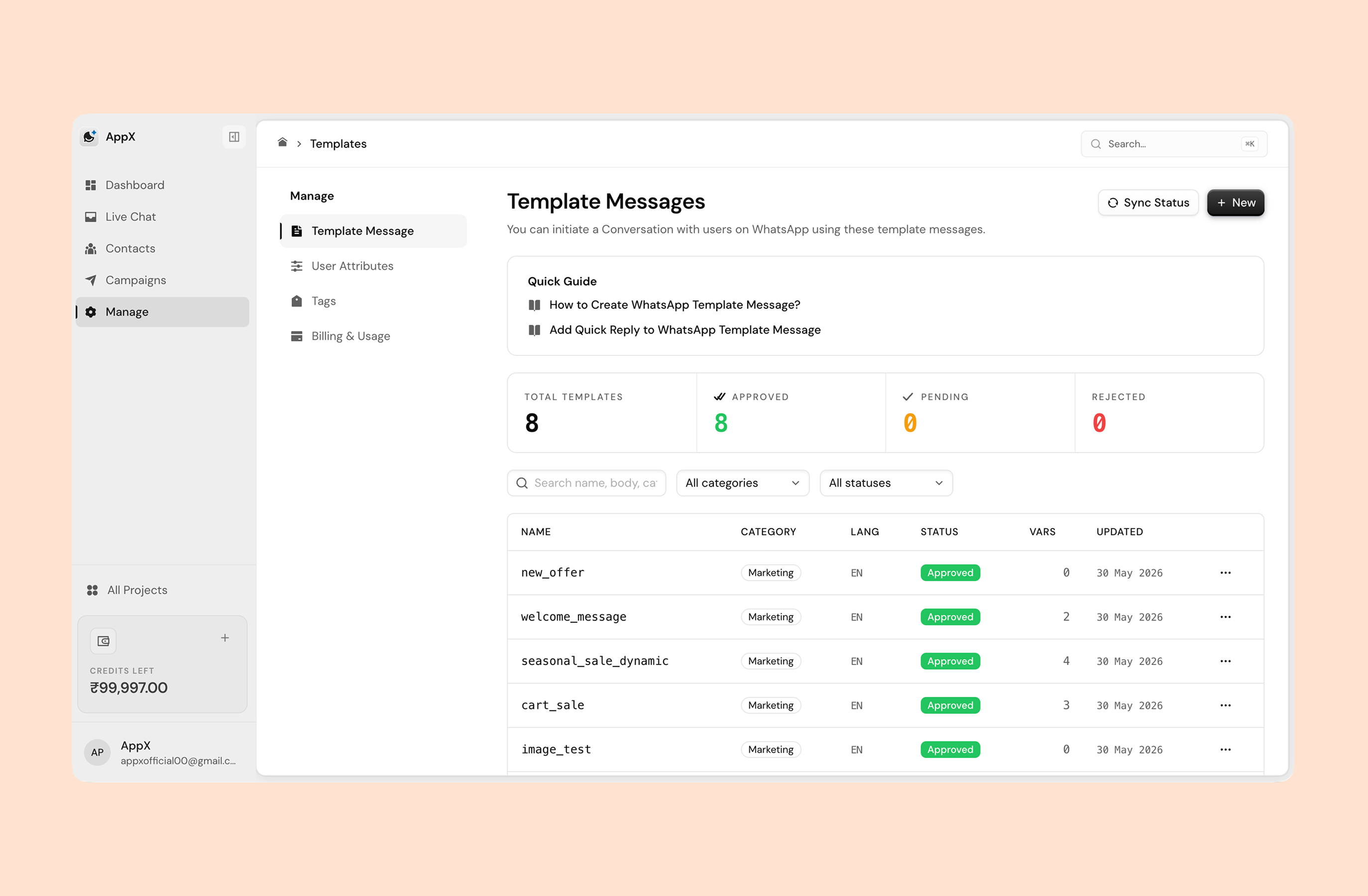This screenshot has width=1368, height=896.
Task: Click the UPDATED column header
Action: coord(1119,532)
